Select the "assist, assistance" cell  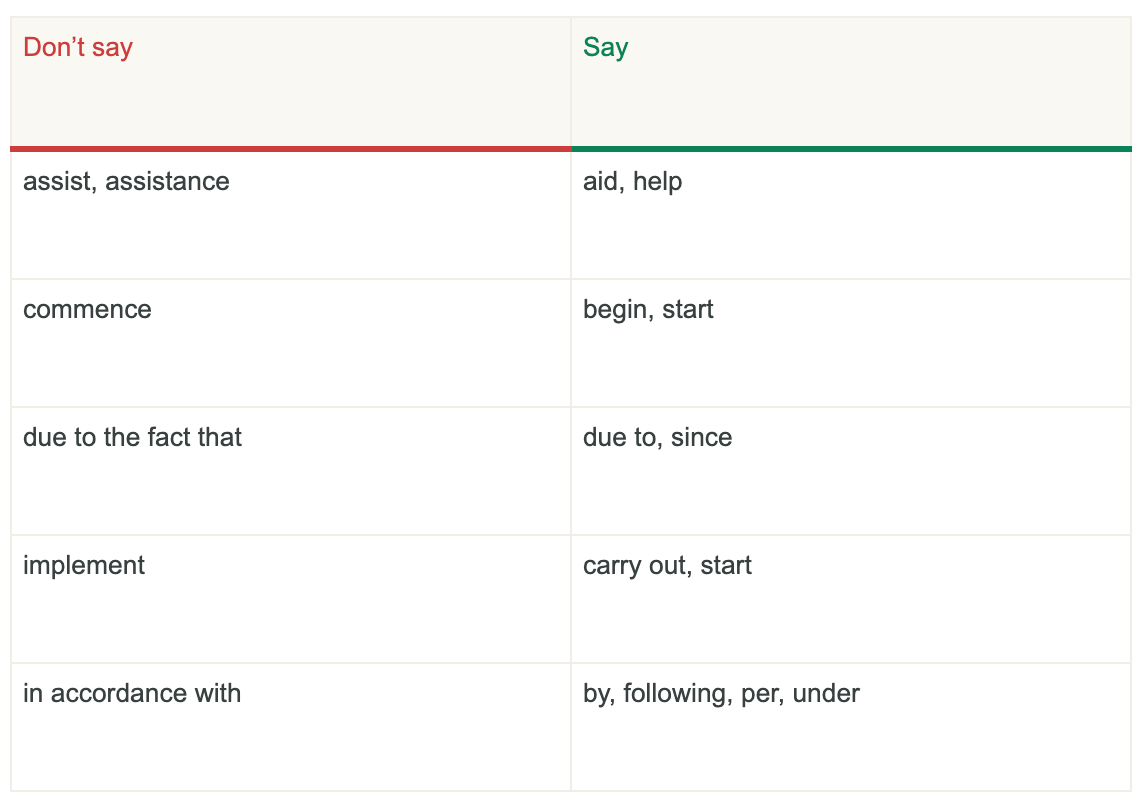coord(126,181)
